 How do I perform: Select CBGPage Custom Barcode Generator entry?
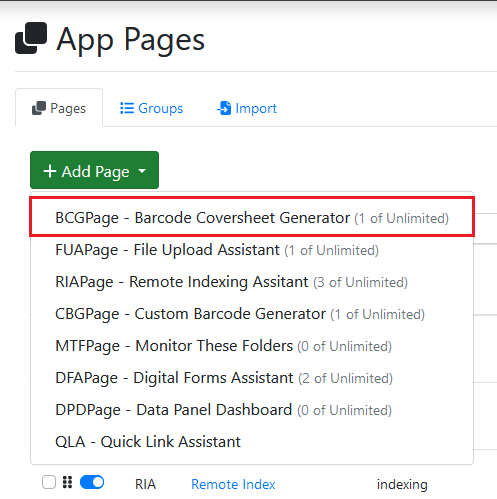(252, 314)
